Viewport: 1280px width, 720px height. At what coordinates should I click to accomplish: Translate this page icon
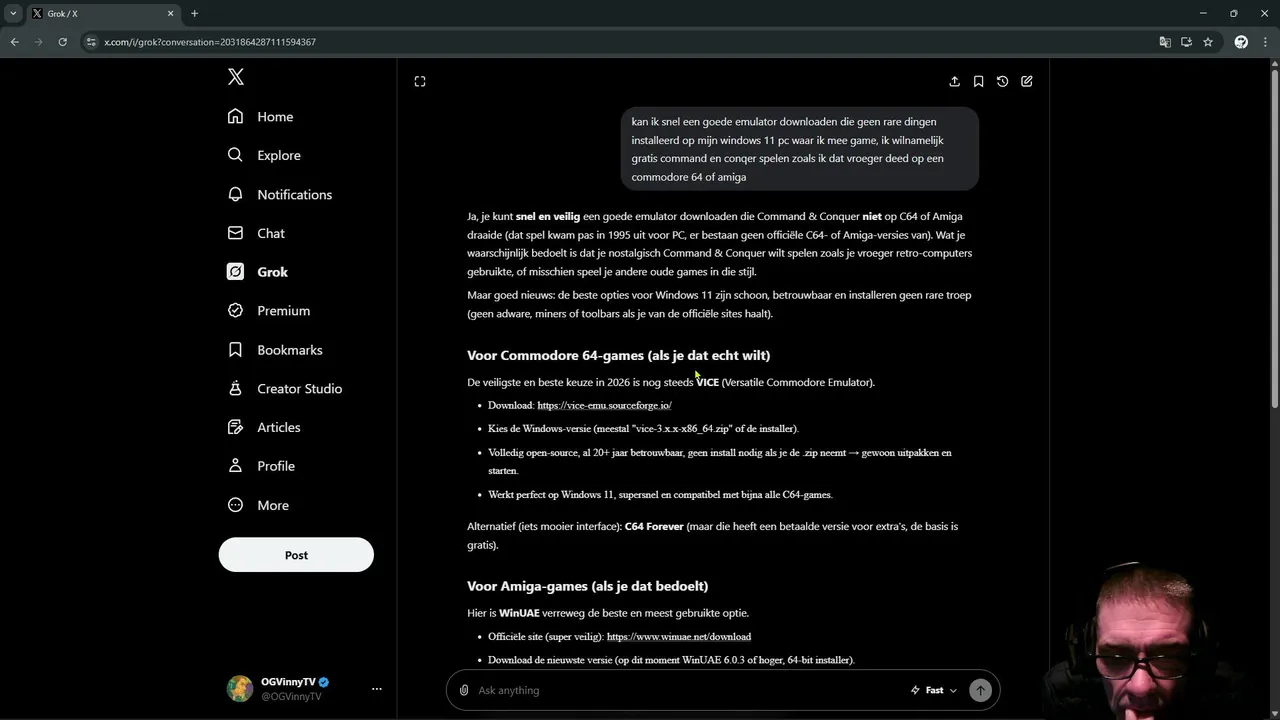[1165, 42]
